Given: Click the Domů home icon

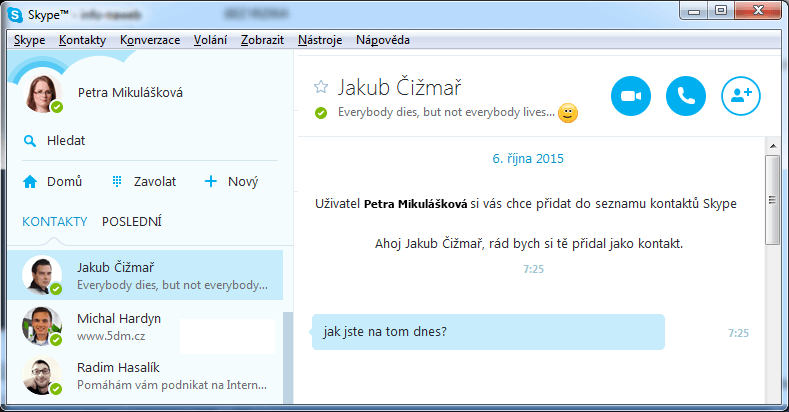Looking at the screenshot, I should tap(30, 182).
